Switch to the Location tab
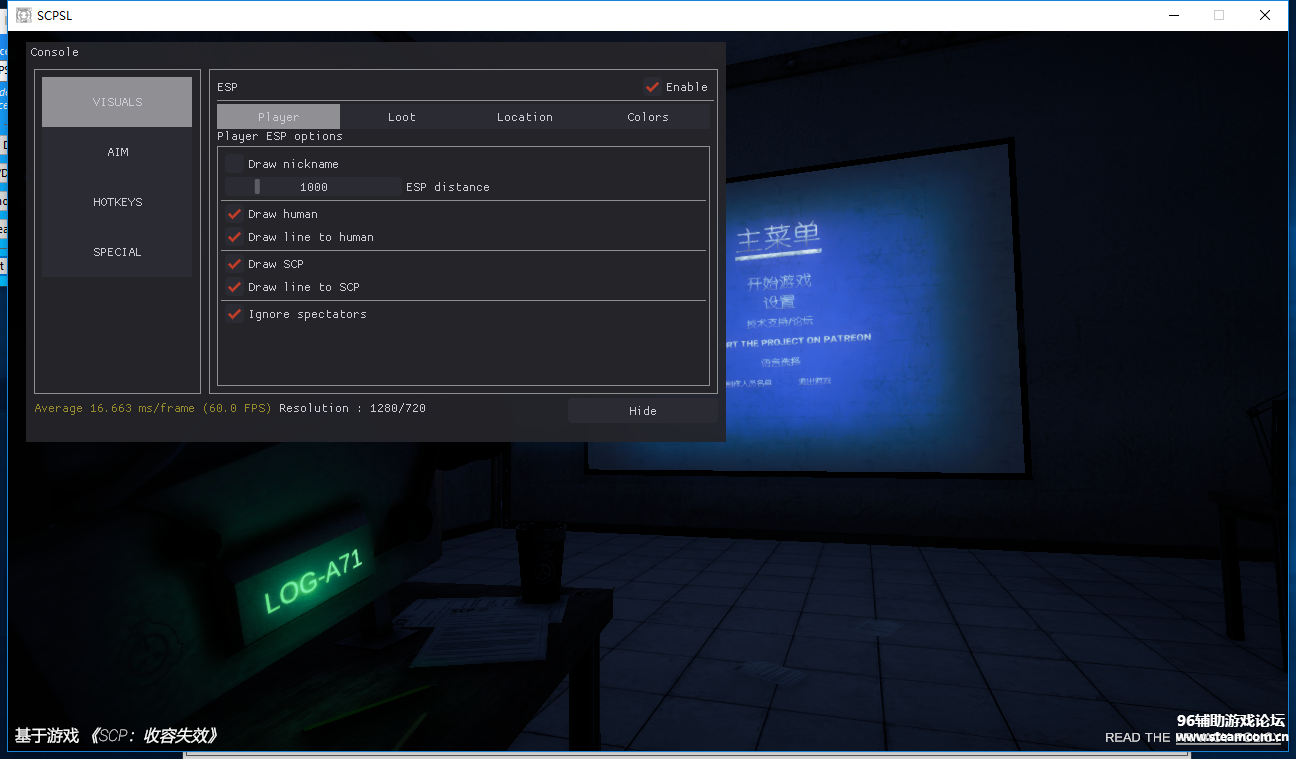 point(525,117)
